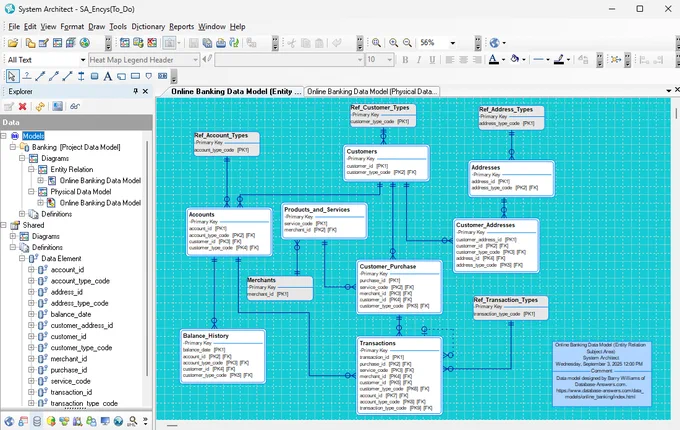The image size is (680, 430).
Task: Open the Dictionary menu
Action: [148, 26]
